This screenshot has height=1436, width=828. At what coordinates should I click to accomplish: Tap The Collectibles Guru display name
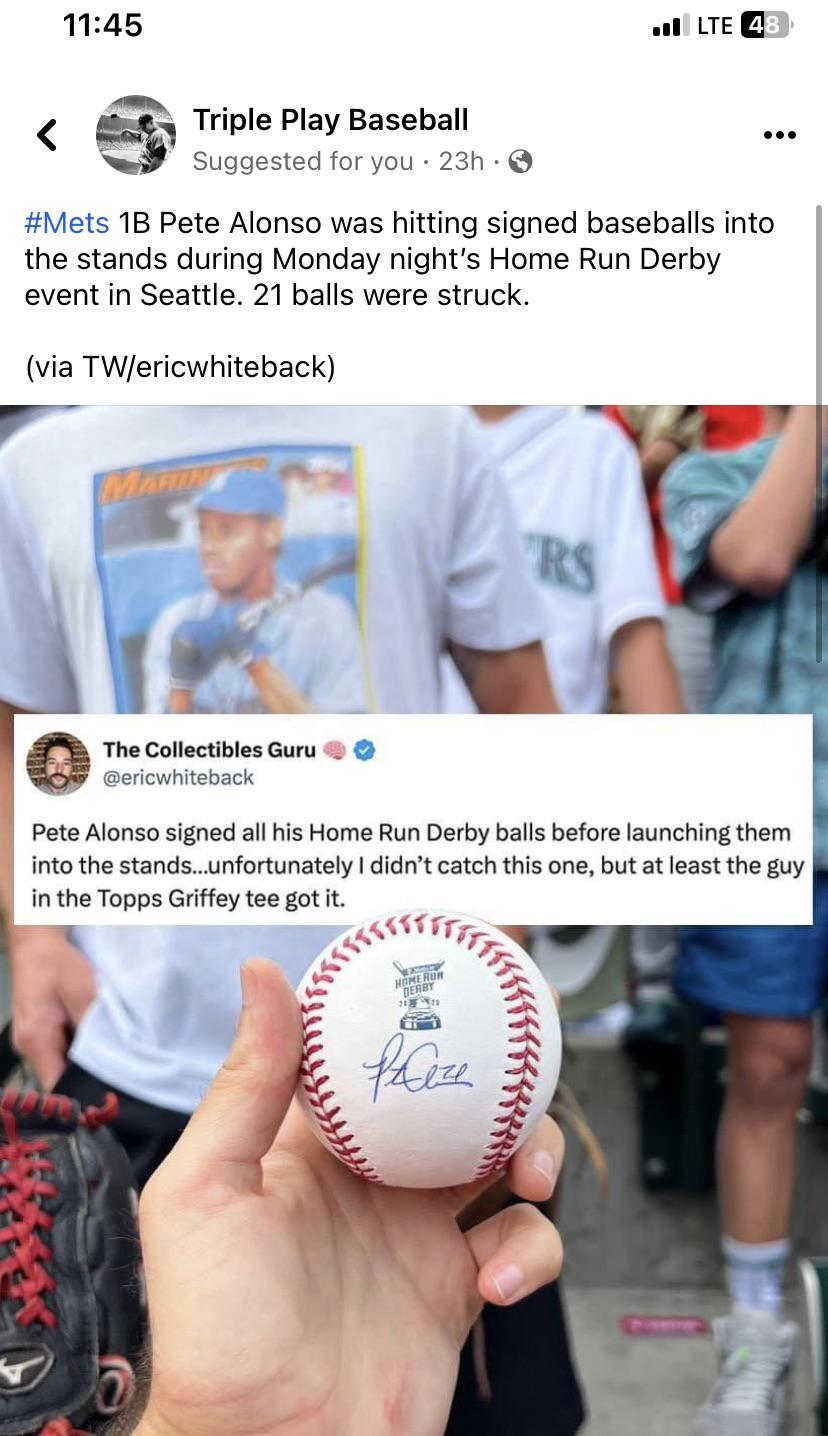[209, 750]
